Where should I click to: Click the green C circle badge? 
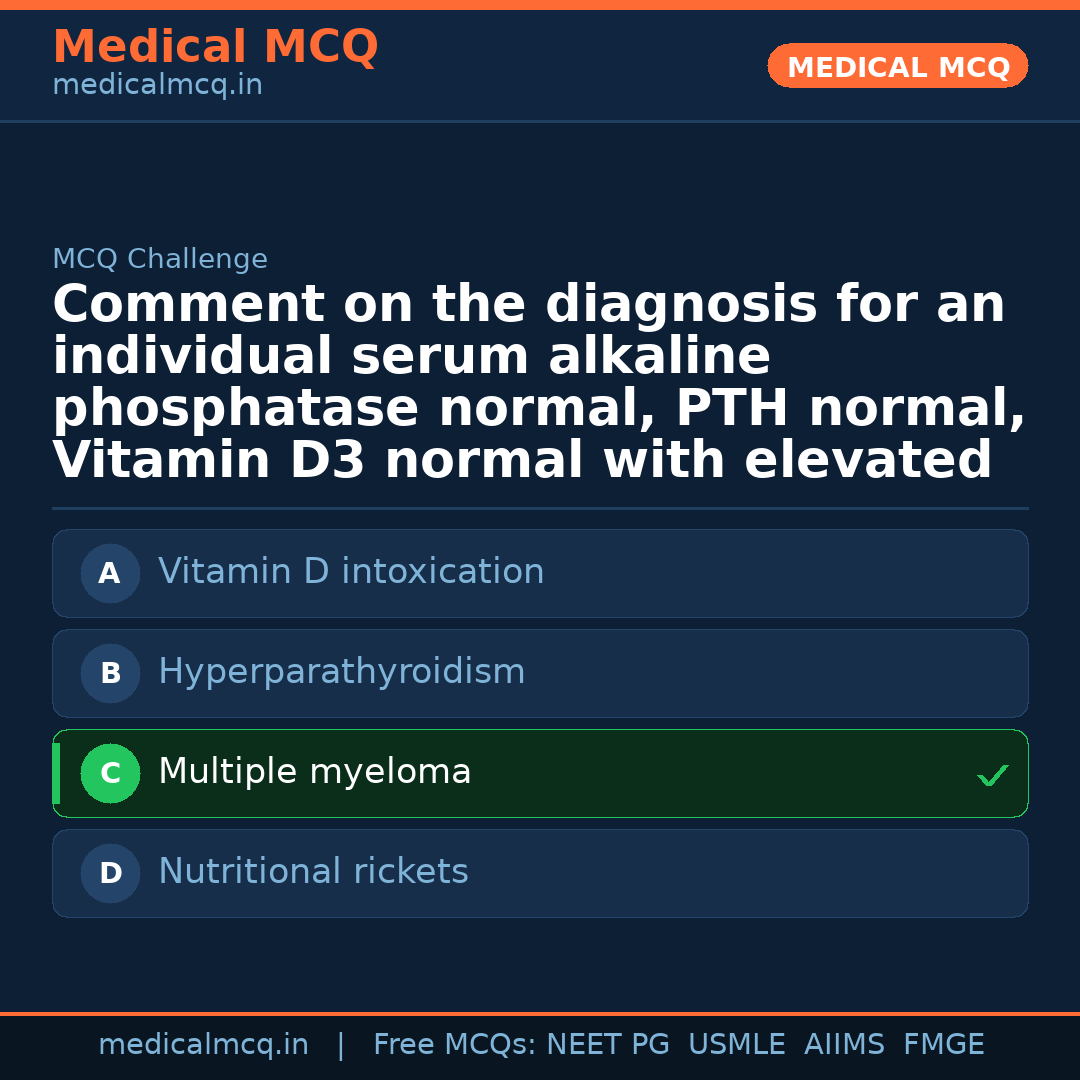coord(110,773)
